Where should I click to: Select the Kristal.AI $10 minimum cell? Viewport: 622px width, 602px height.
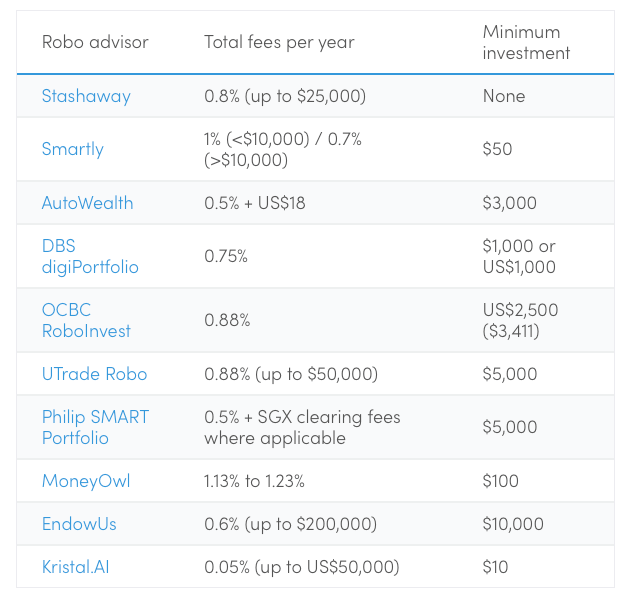[x=495, y=567]
